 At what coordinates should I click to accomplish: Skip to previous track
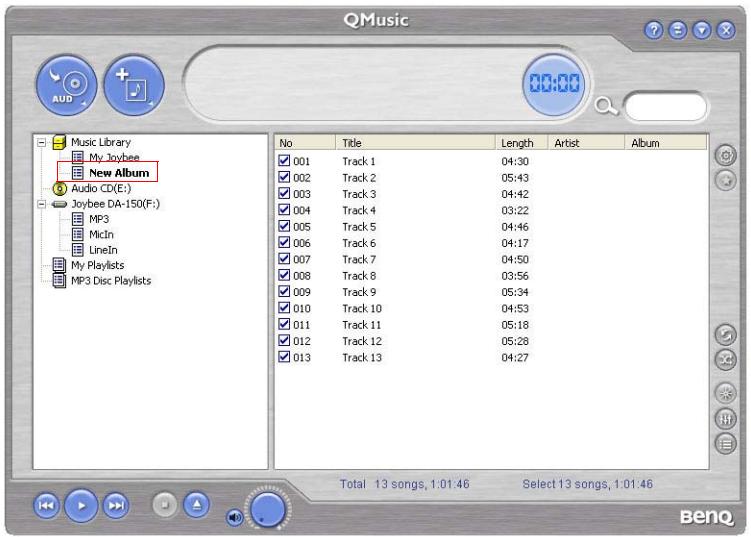point(46,505)
